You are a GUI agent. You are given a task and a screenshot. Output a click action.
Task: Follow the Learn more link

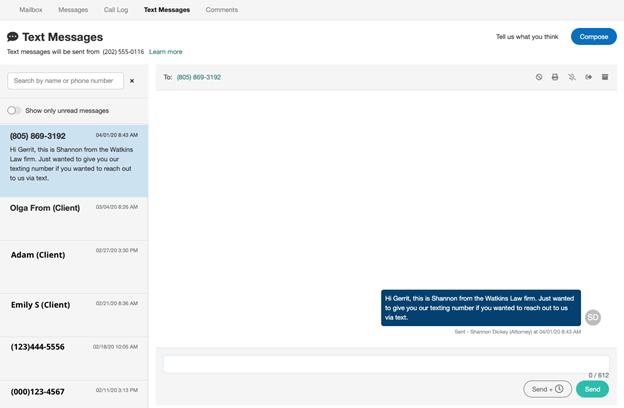[x=166, y=51]
